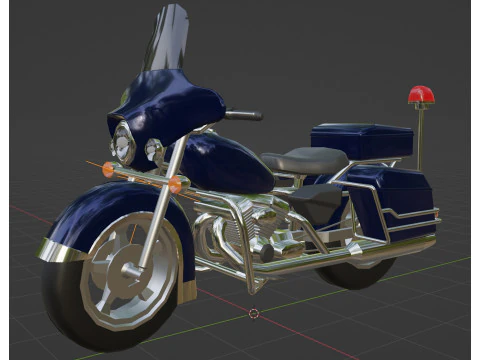Select the black handlebar grip
Image resolution: width=480 pixels, height=360 pixels.
(x=244, y=116)
